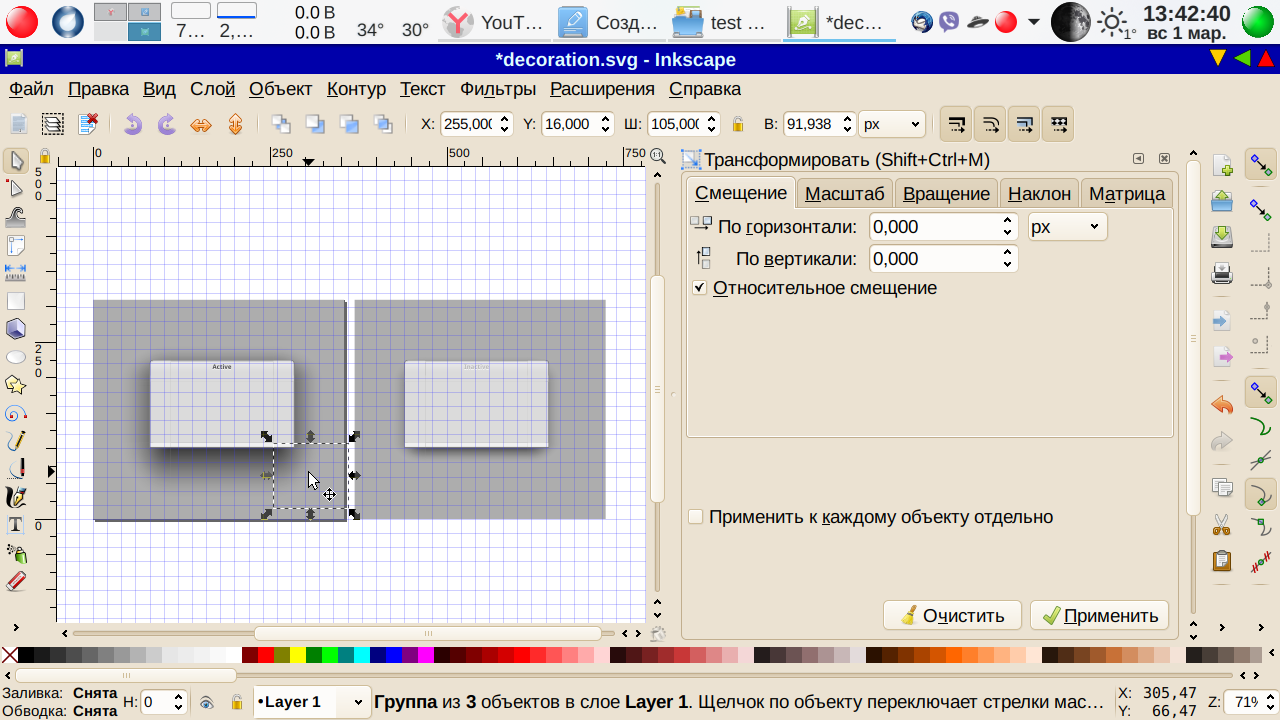Image resolution: width=1280 pixels, height=720 pixels.
Task: Click the orange Undo arrow
Action: (1222, 405)
